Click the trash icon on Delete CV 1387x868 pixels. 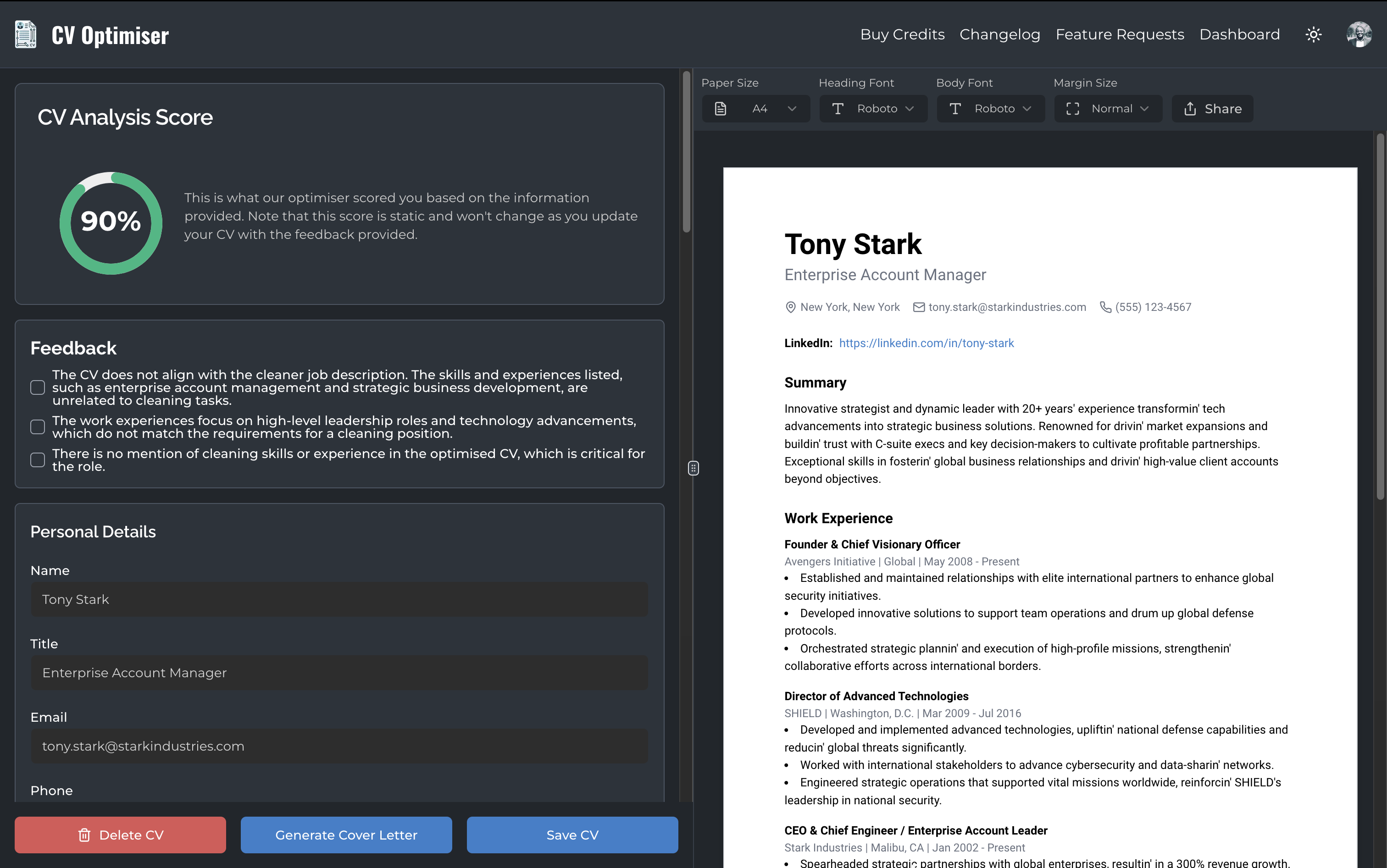click(x=84, y=835)
